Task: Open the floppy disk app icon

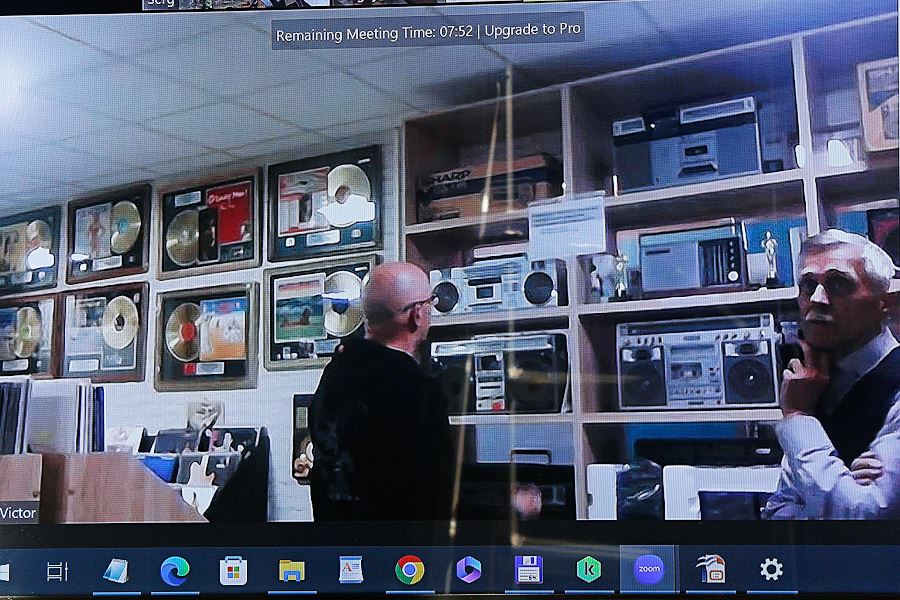Action: (529, 569)
